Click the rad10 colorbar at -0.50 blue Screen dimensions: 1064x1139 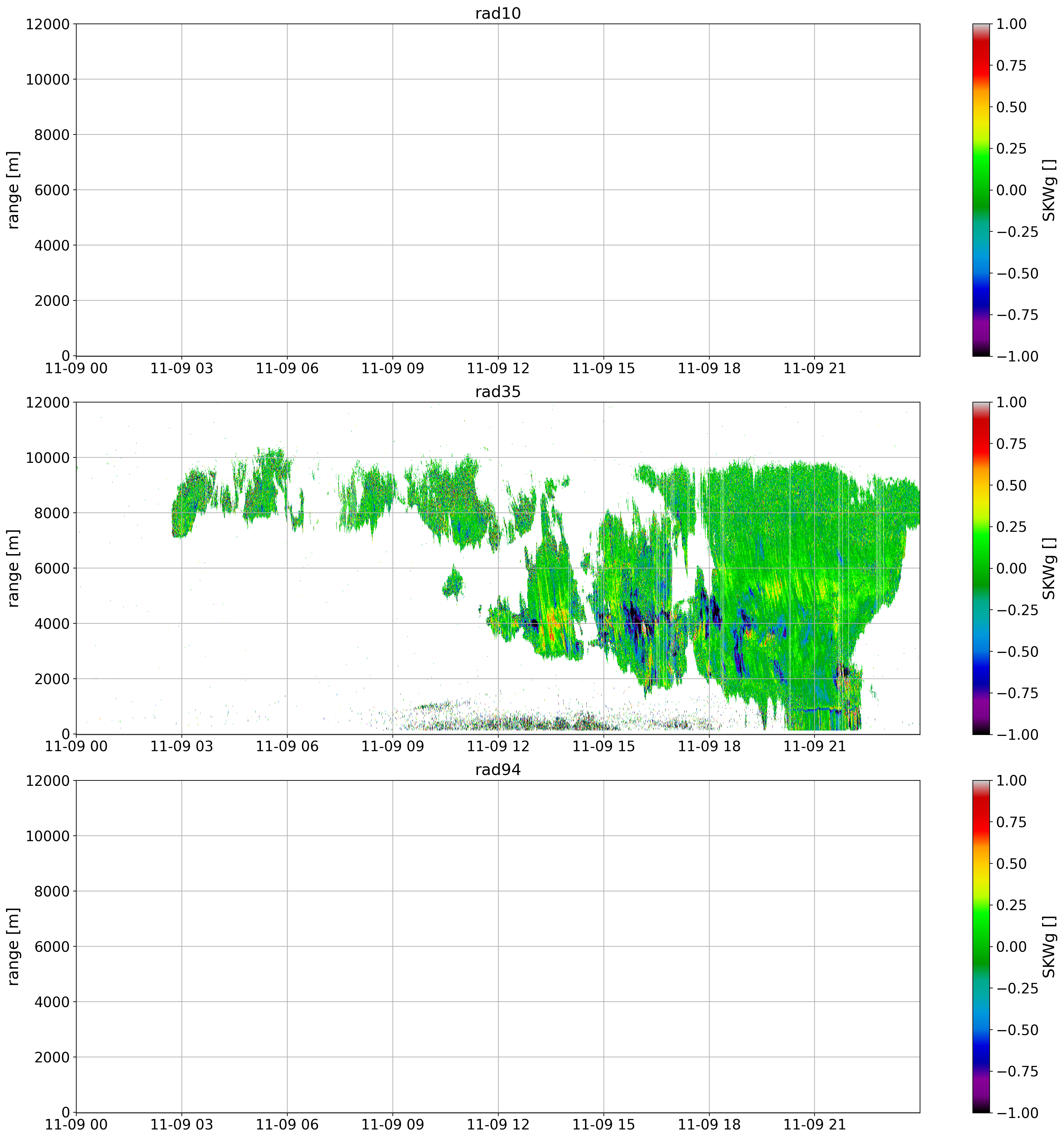click(x=980, y=273)
